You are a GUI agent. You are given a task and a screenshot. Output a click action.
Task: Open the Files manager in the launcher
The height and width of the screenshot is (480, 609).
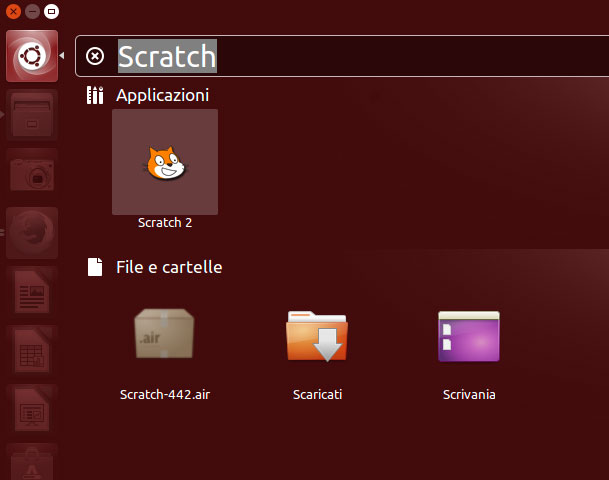(x=32, y=115)
